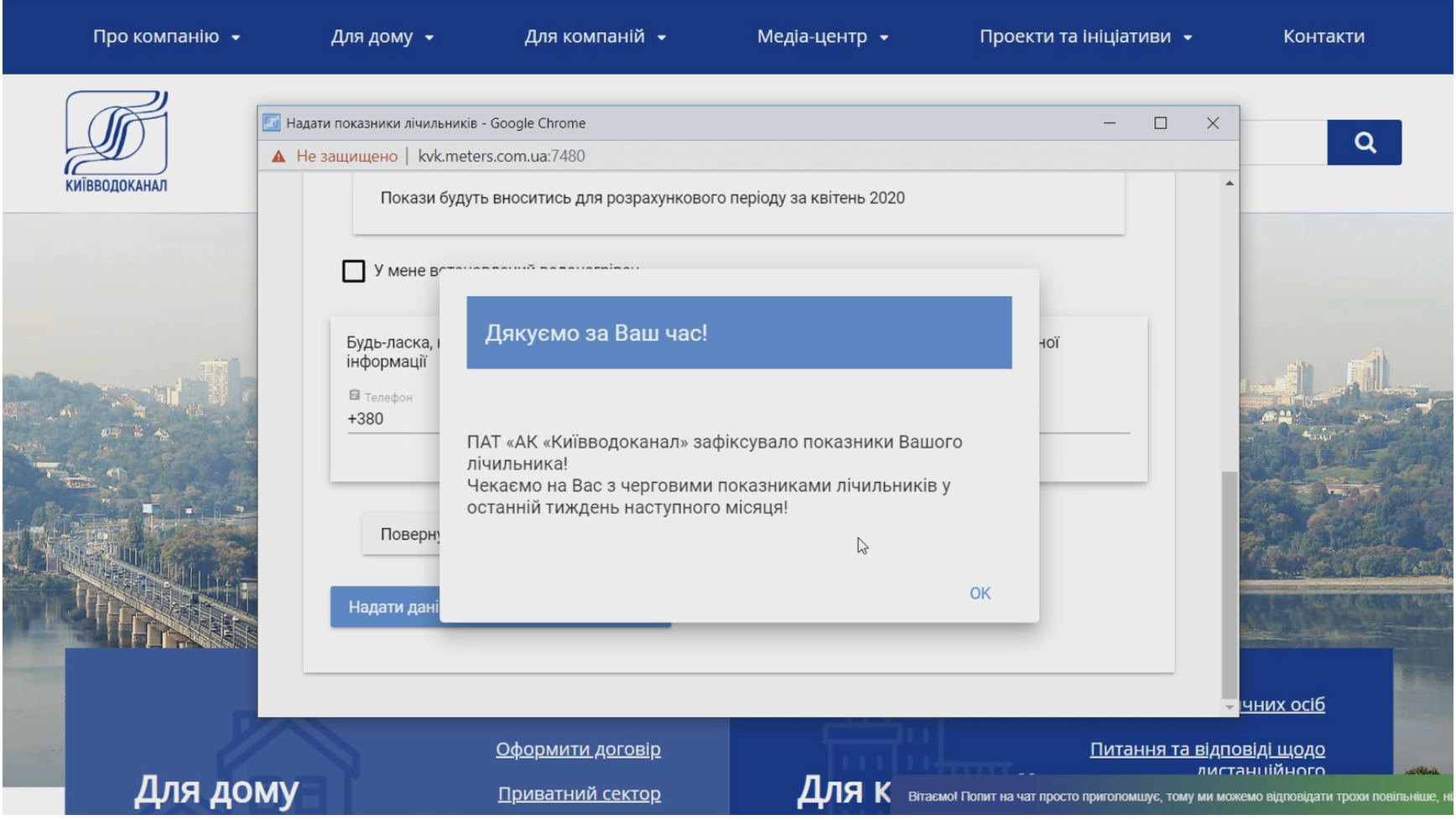Click the Надати дані button
Image resolution: width=1456 pixels, height=820 pixels.
click(386, 607)
